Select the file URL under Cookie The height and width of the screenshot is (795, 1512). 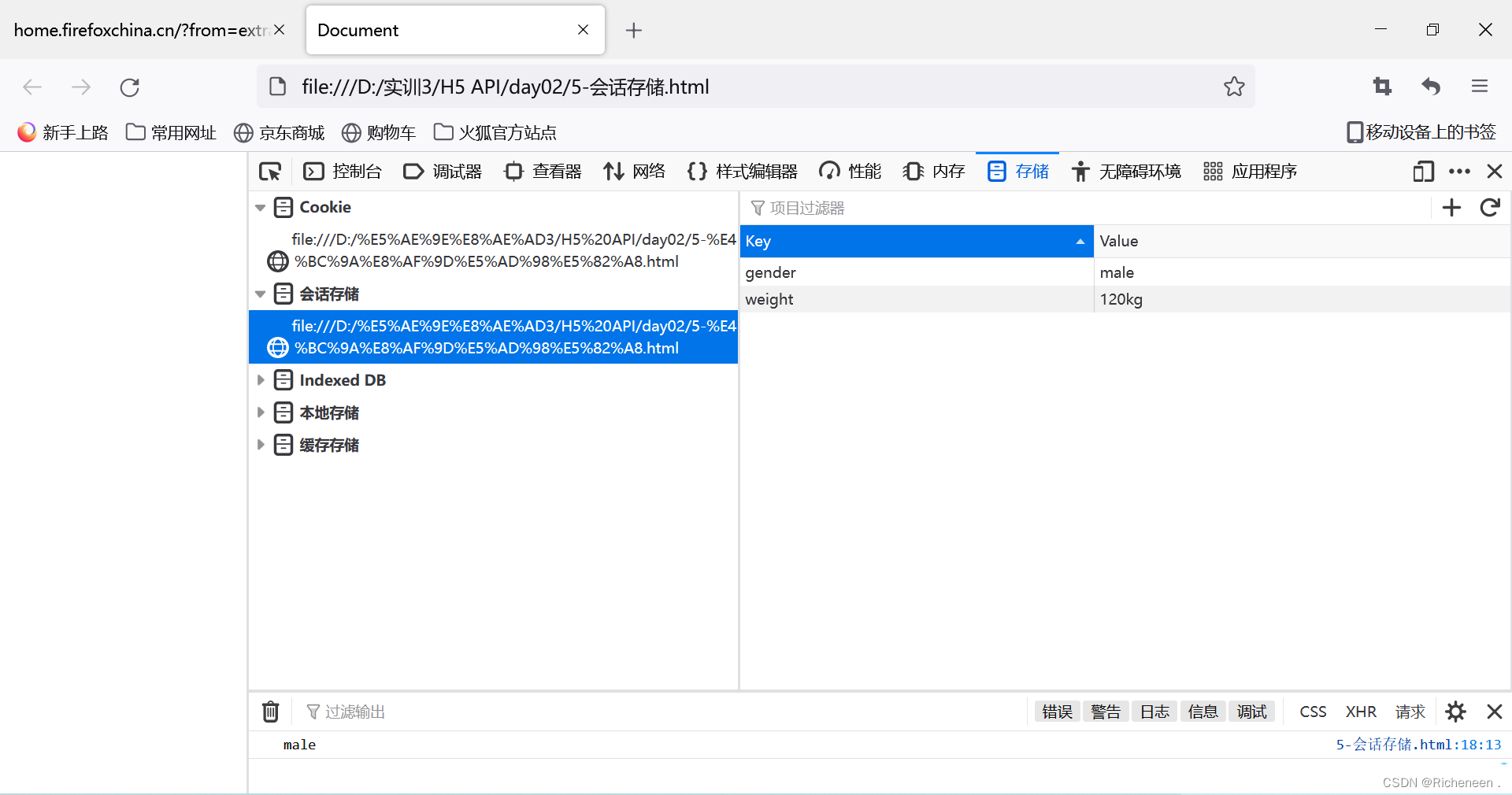(494, 250)
